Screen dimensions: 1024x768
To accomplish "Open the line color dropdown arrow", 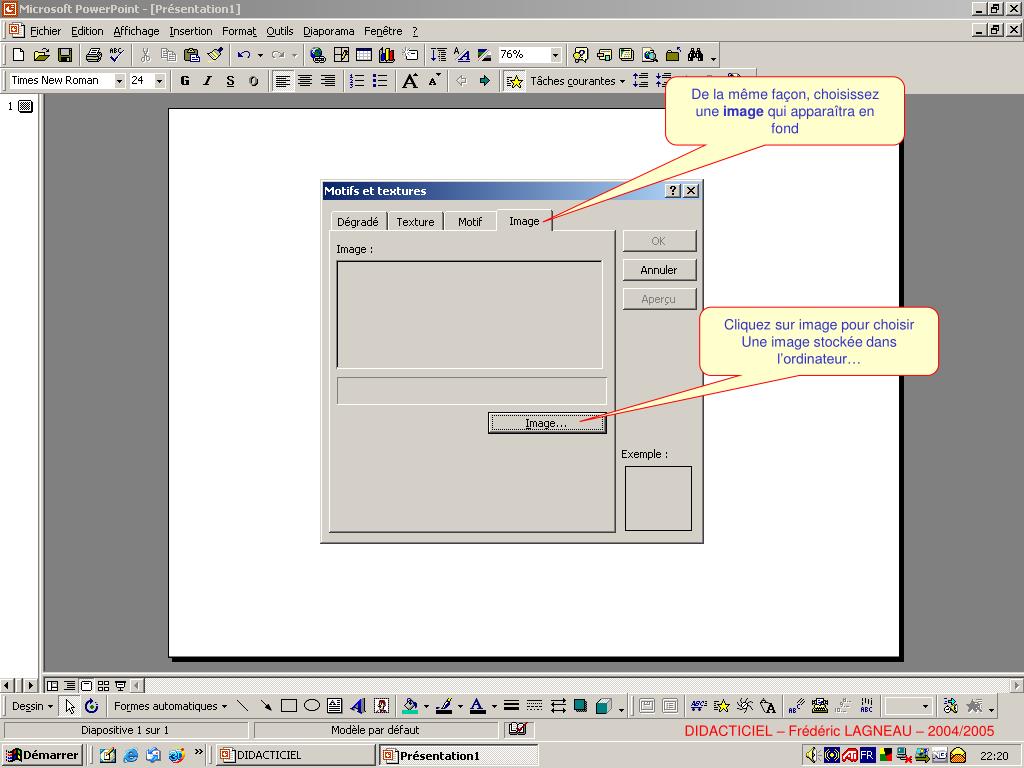I will click(x=460, y=706).
